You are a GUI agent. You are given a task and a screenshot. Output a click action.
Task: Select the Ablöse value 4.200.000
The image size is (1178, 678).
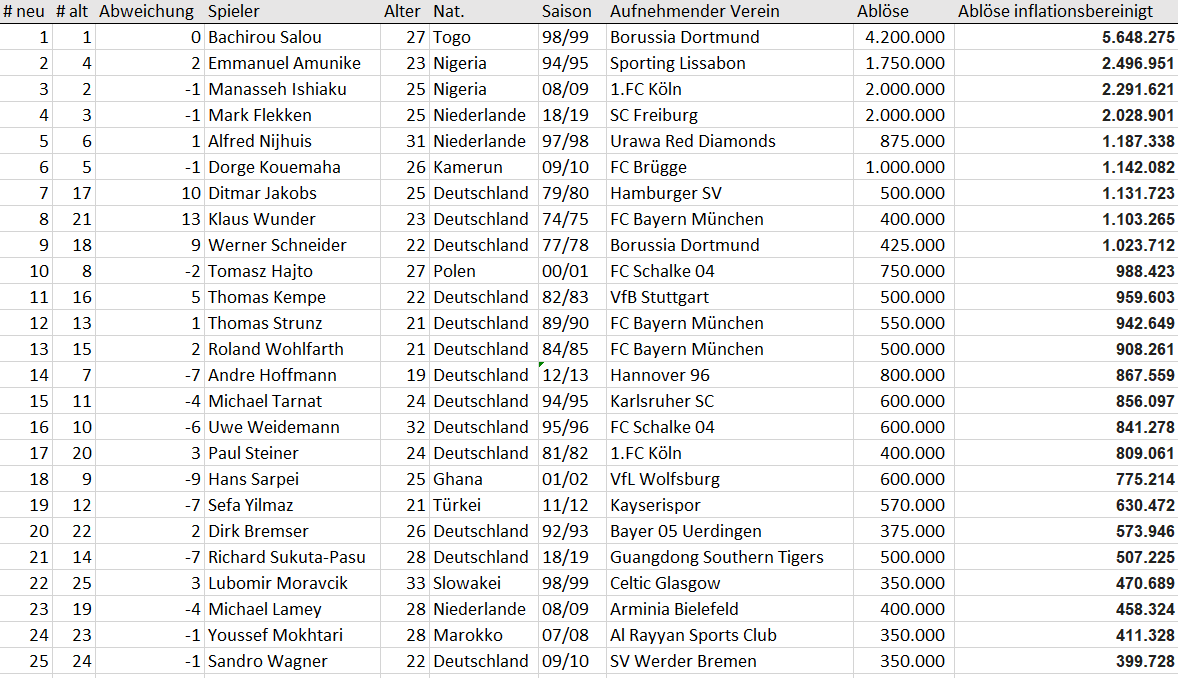(904, 38)
